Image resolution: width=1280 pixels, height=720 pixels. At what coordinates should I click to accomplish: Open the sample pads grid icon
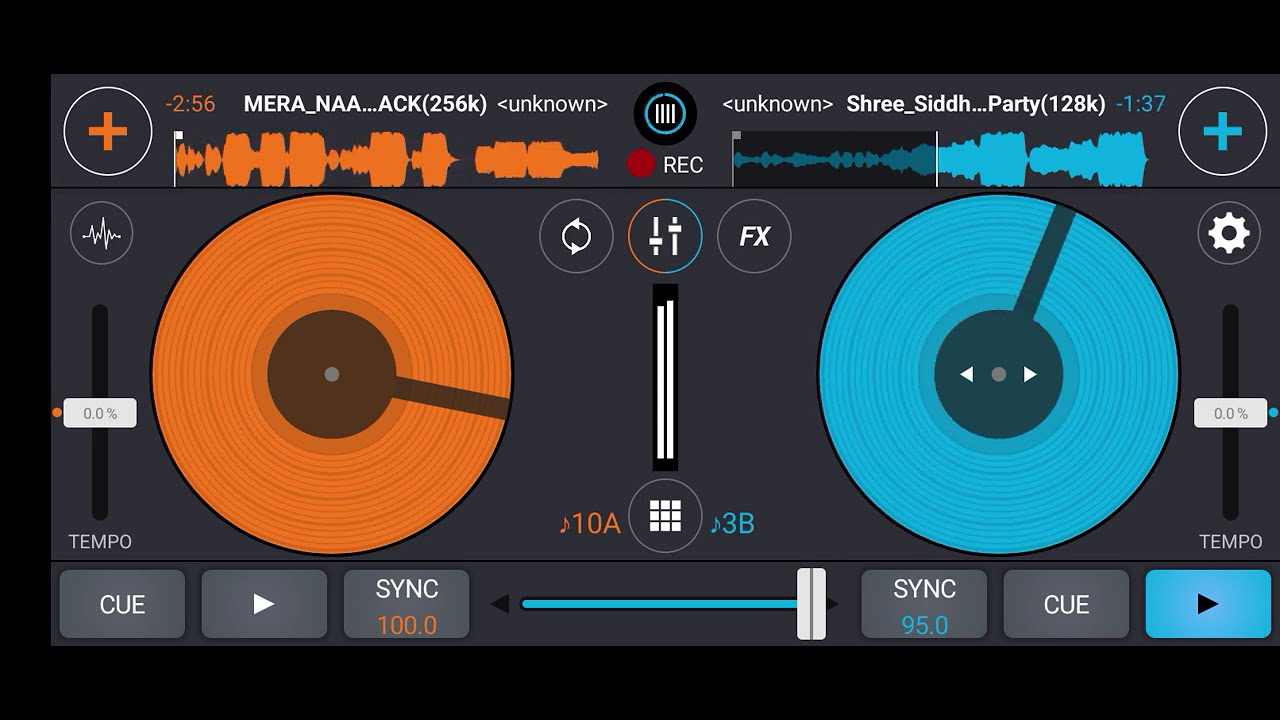tap(665, 516)
